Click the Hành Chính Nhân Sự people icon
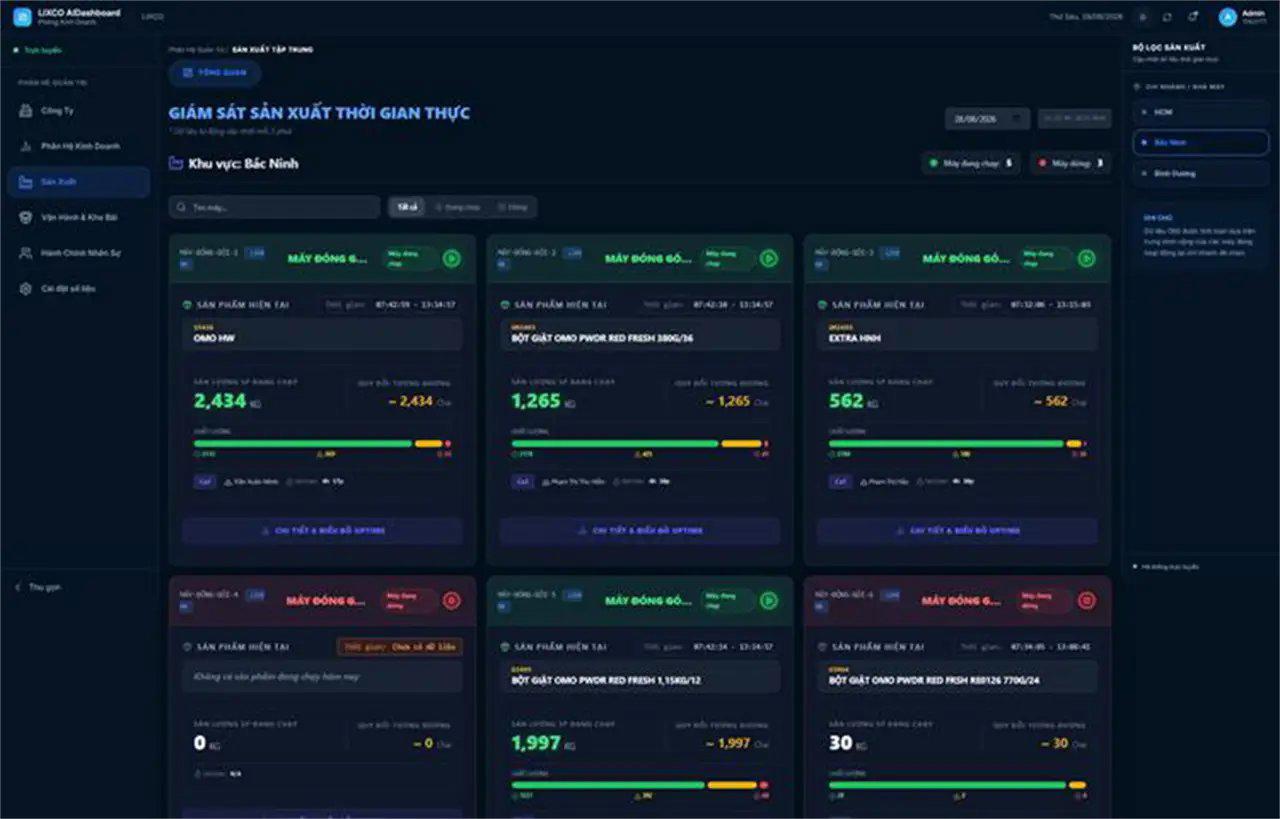Viewport: 1280px width, 819px height. [x=26, y=253]
